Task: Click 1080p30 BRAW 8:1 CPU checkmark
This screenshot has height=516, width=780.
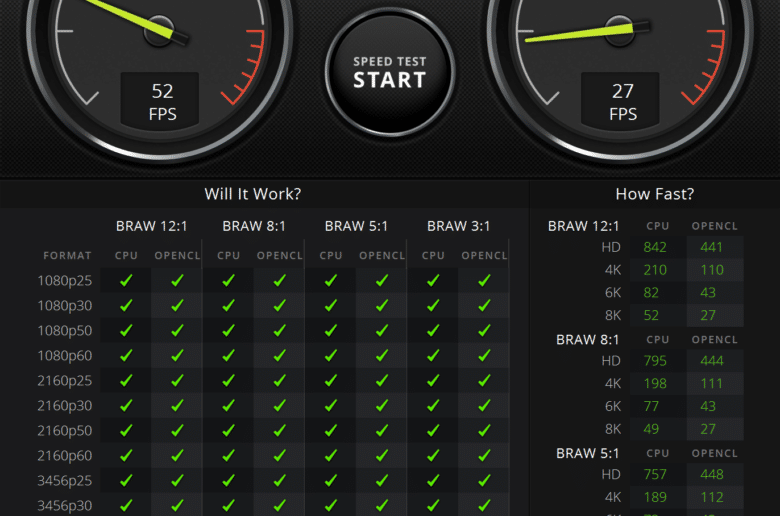Action: tap(229, 306)
